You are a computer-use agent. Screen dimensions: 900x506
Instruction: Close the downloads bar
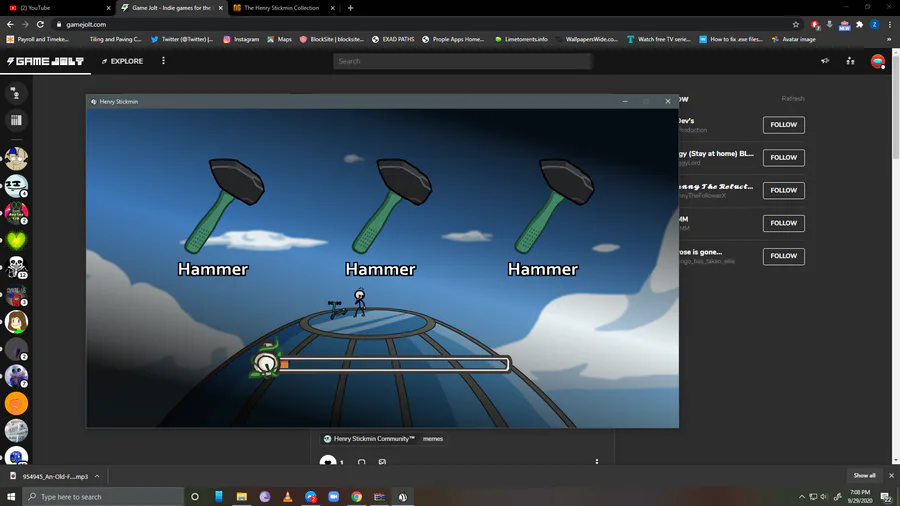tap(891, 476)
